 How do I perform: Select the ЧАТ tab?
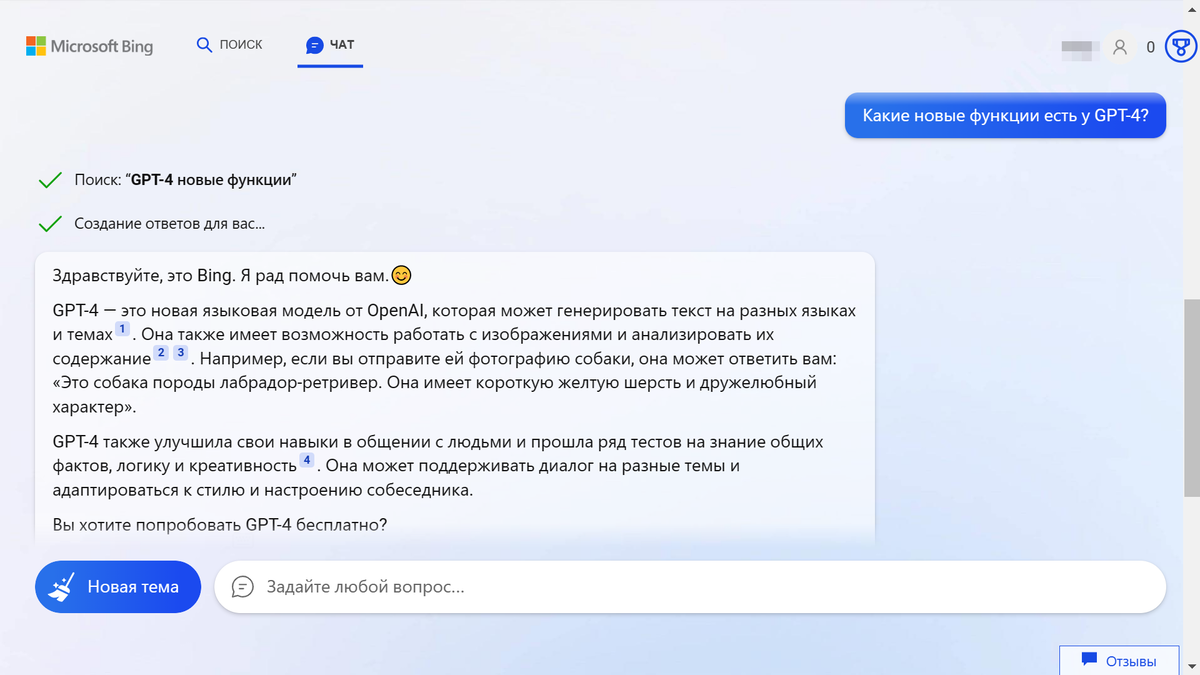click(x=330, y=45)
